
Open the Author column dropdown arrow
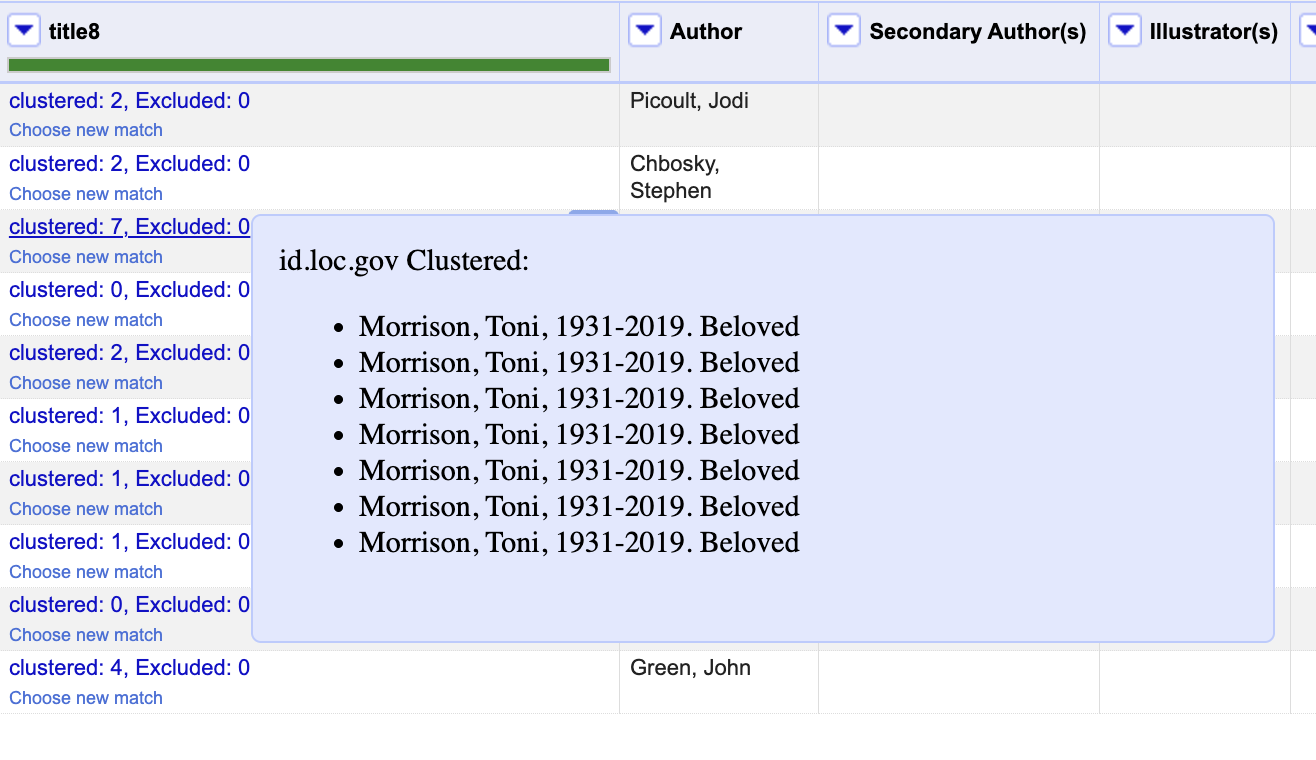[x=645, y=32]
